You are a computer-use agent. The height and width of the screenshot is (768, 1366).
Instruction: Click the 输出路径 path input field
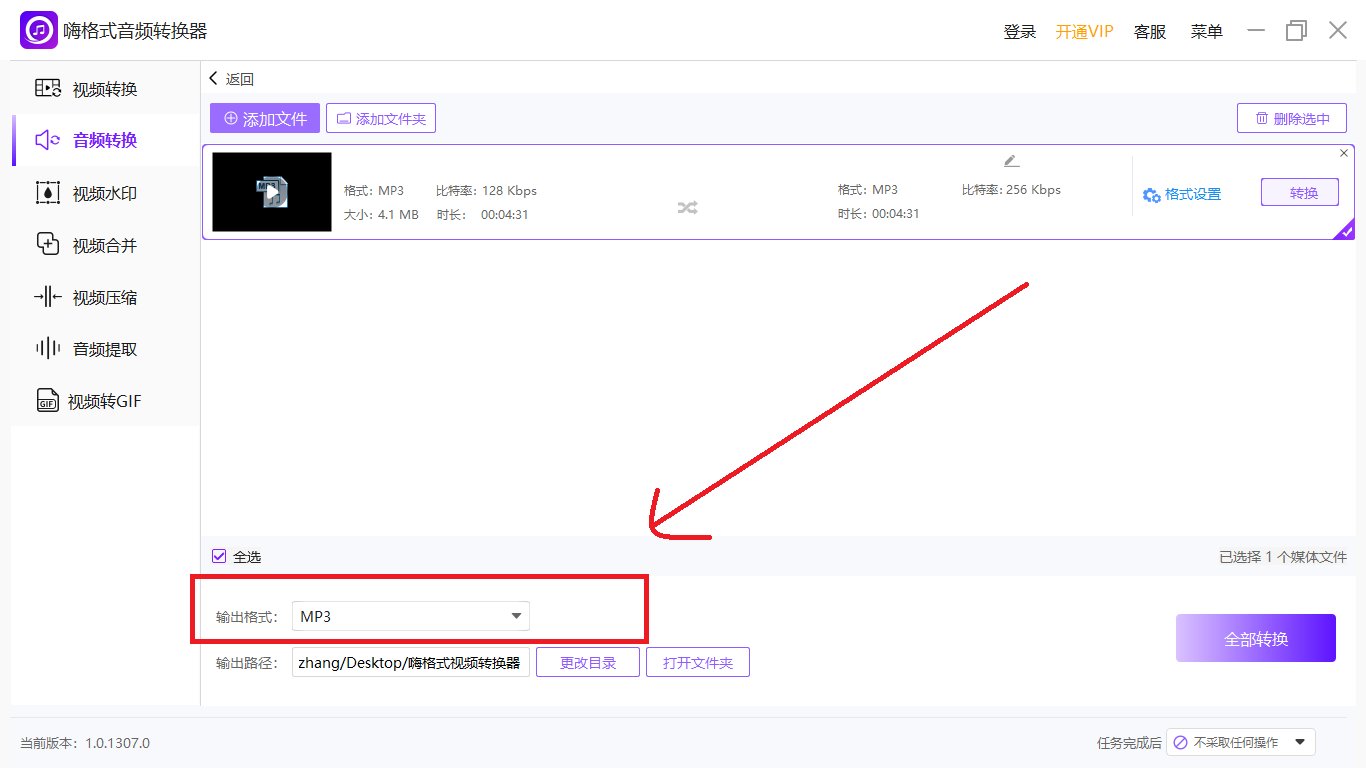[410, 662]
